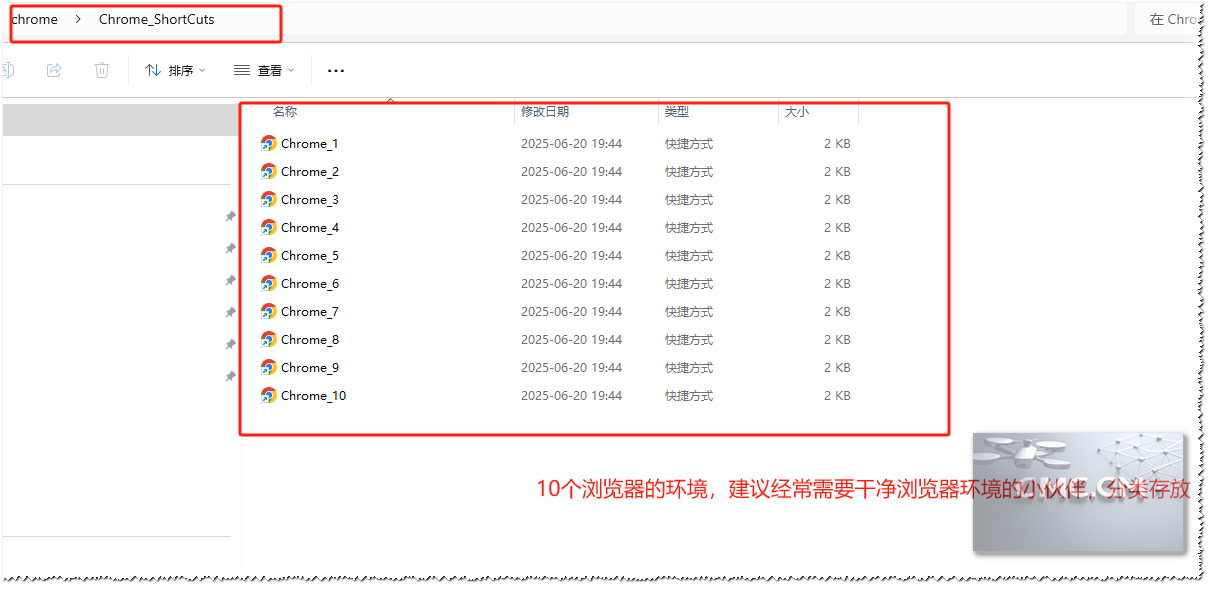The height and width of the screenshot is (590, 1213).
Task: Click the 2 KB size in the Chrome_8 row
Action: (x=837, y=339)
